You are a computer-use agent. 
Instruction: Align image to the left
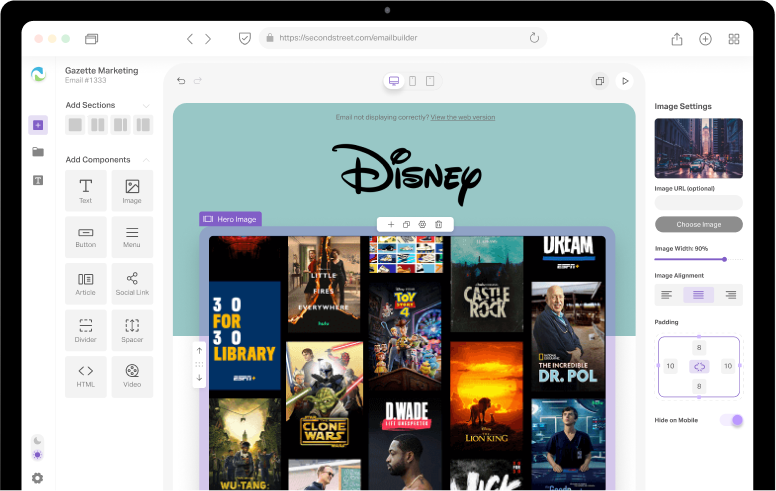[667, 295]
